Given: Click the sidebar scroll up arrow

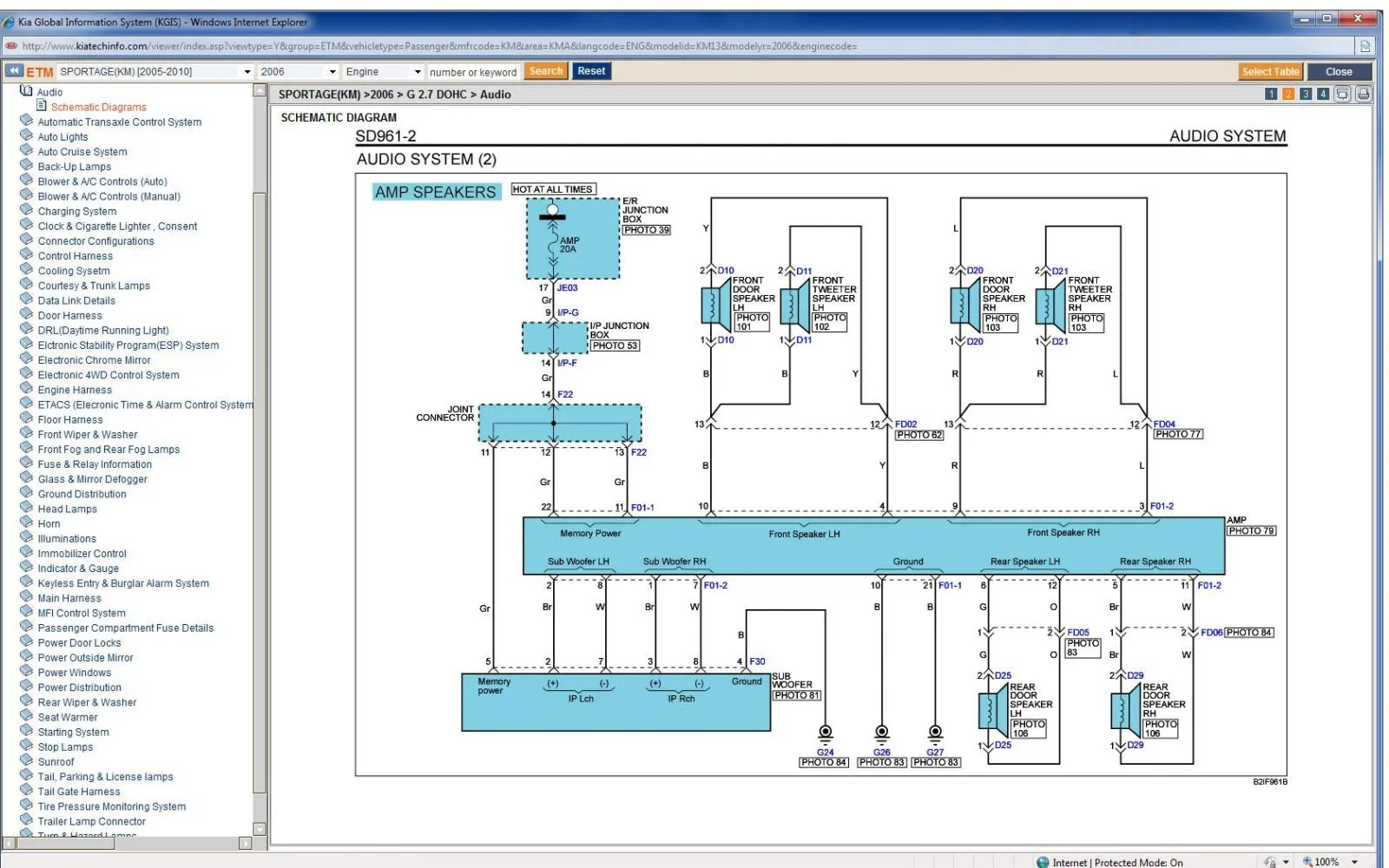Looking at the screenshot, I should tap(259, 90).
